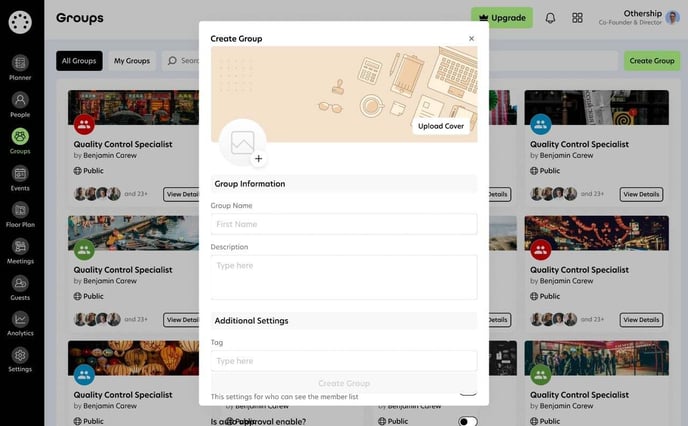Switch to My Groups tab
The height and width of the screenshot is (426, 688).
pyautogui.click(x=132, y=61)
